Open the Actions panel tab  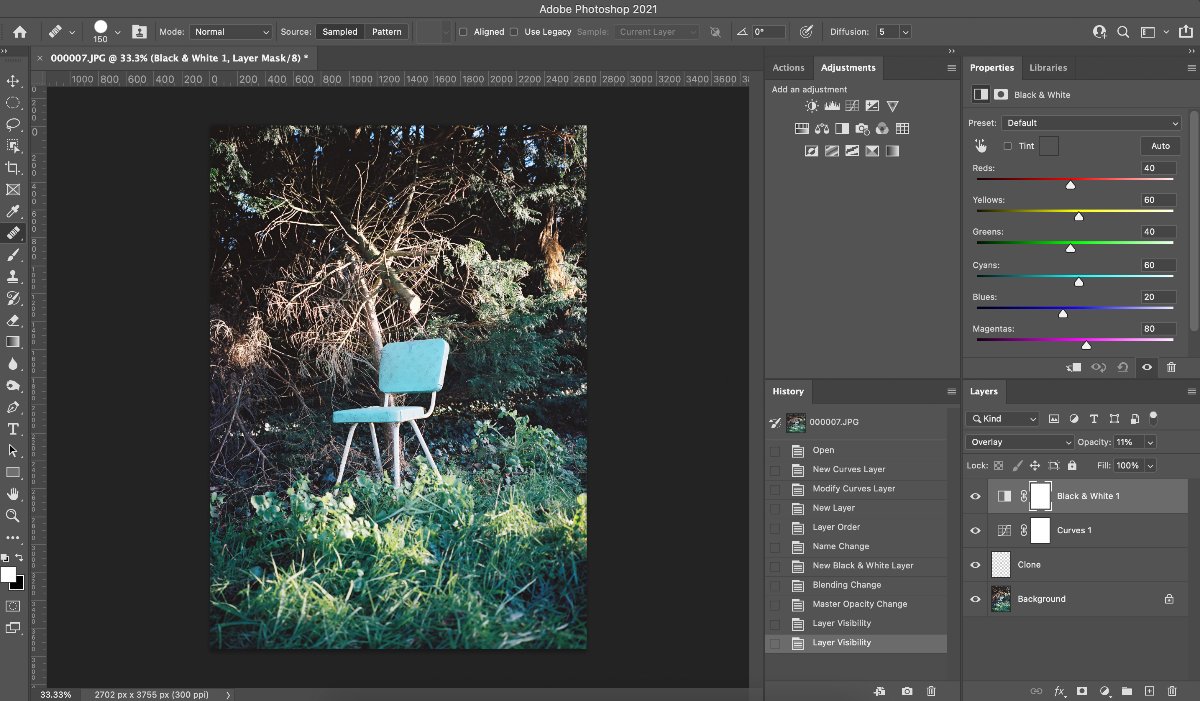(x=789, y=67)
